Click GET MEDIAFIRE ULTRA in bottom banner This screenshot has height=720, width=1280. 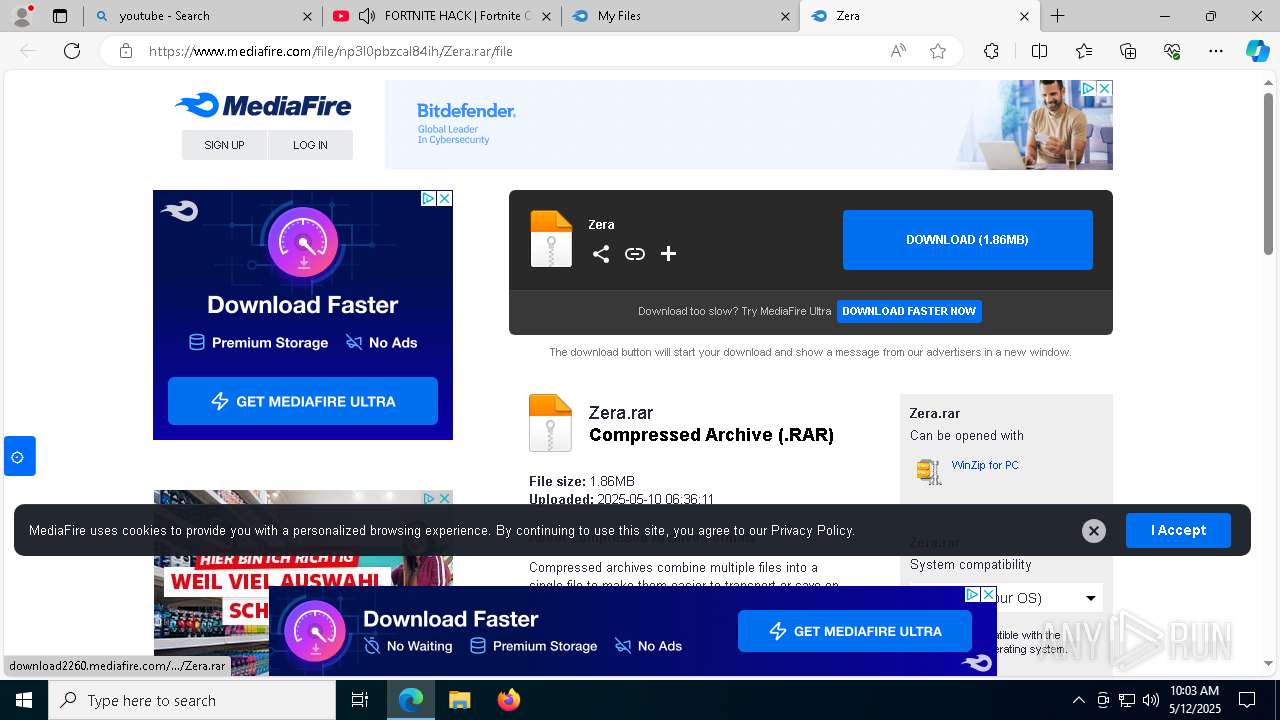click(x=855, y=631)
